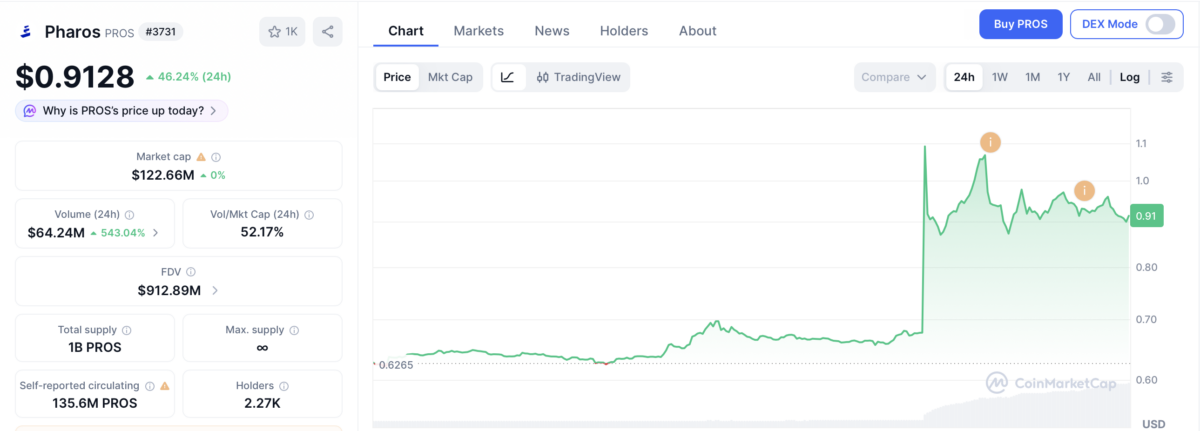The image size is (1200, 431).
Task: Click the 46.24% (24h) change text
Action: tap(192, 77)
